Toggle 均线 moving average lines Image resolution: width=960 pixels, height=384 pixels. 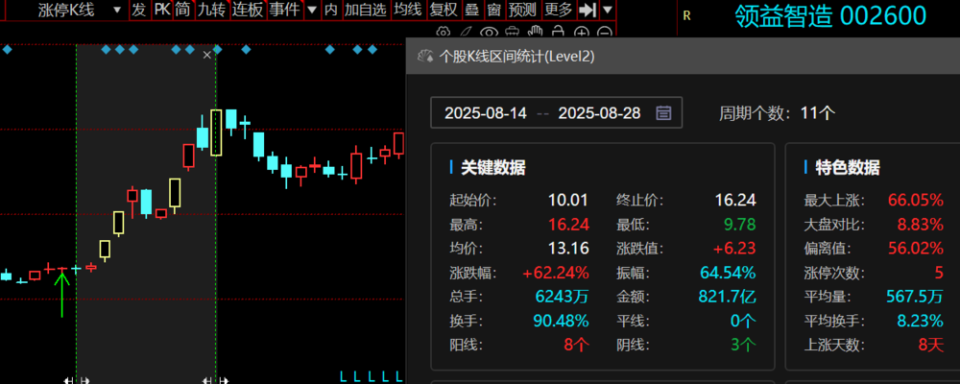coord(408,10)
